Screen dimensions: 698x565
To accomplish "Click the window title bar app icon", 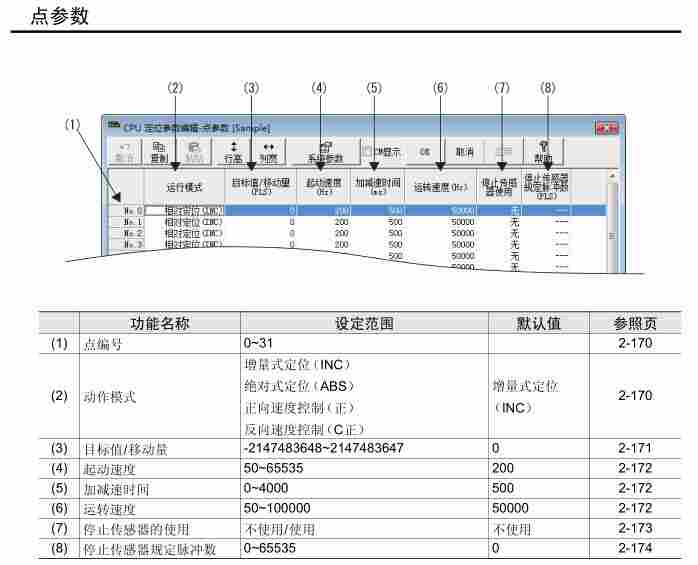I will (115, 128).
